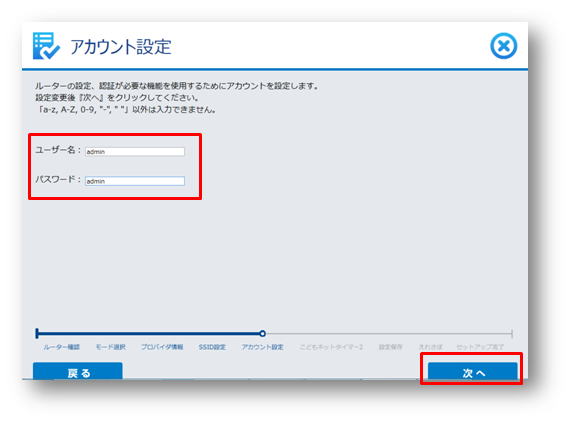The height and width of the screenshot is (422, 570).
Task: Go back with the 戻る button
Action: tap(78, 371)
